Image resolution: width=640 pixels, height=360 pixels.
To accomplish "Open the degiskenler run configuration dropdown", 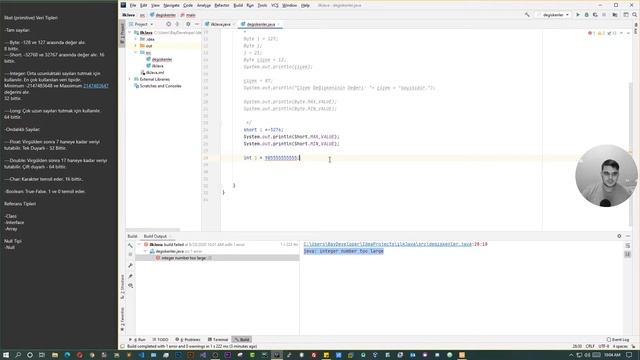I will [x=553, y=15].
